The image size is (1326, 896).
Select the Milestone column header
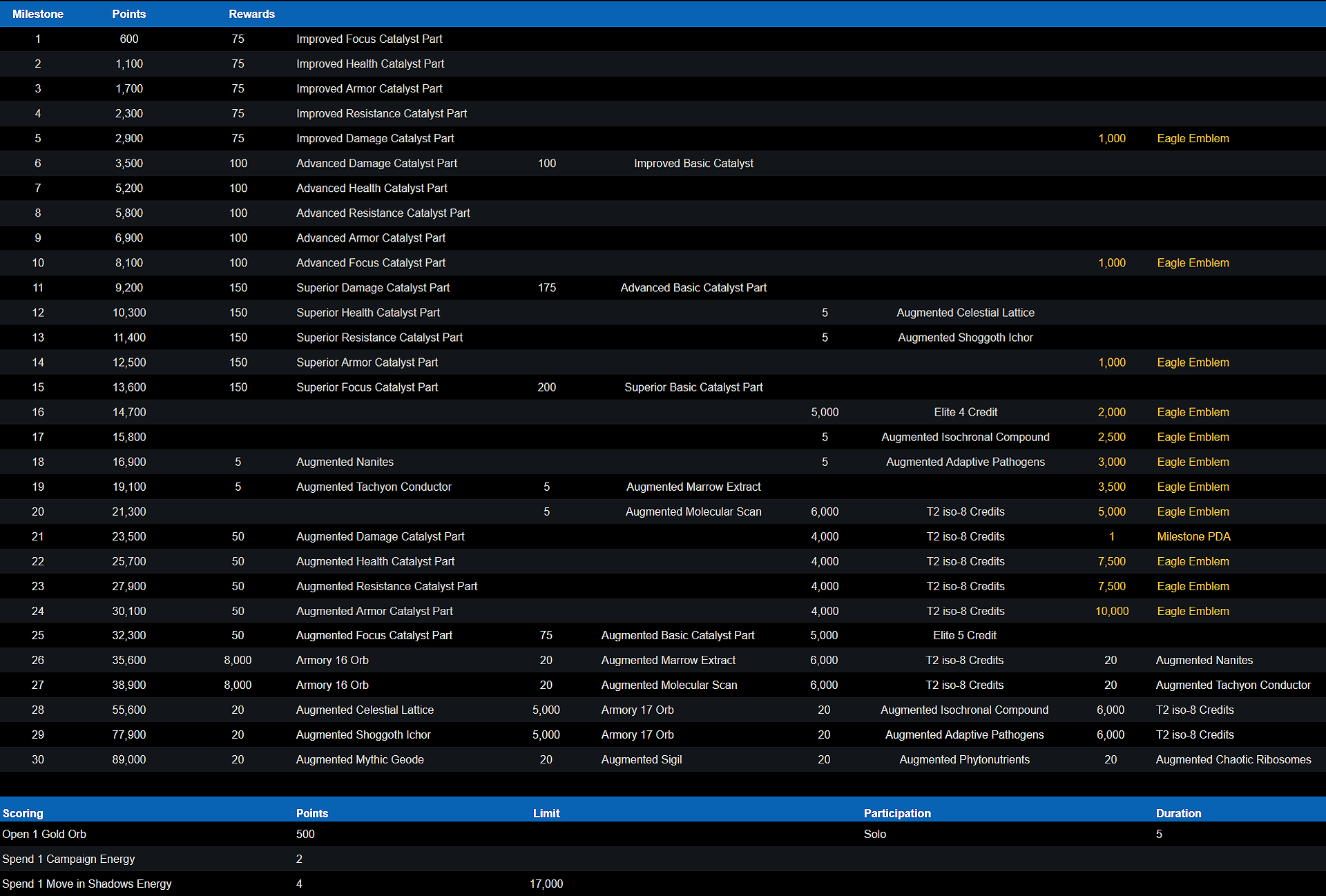38,14
